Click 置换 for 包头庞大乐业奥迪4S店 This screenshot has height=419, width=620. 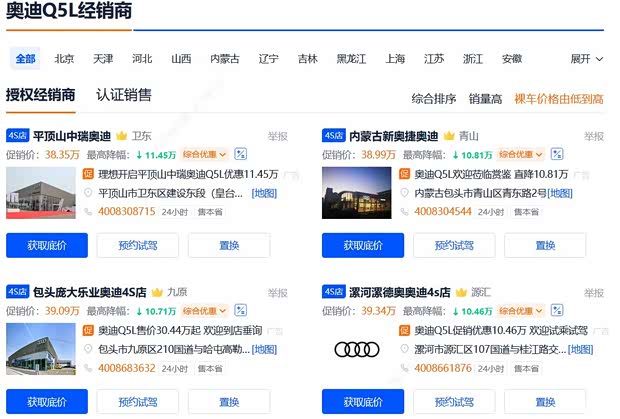point(229,402)
